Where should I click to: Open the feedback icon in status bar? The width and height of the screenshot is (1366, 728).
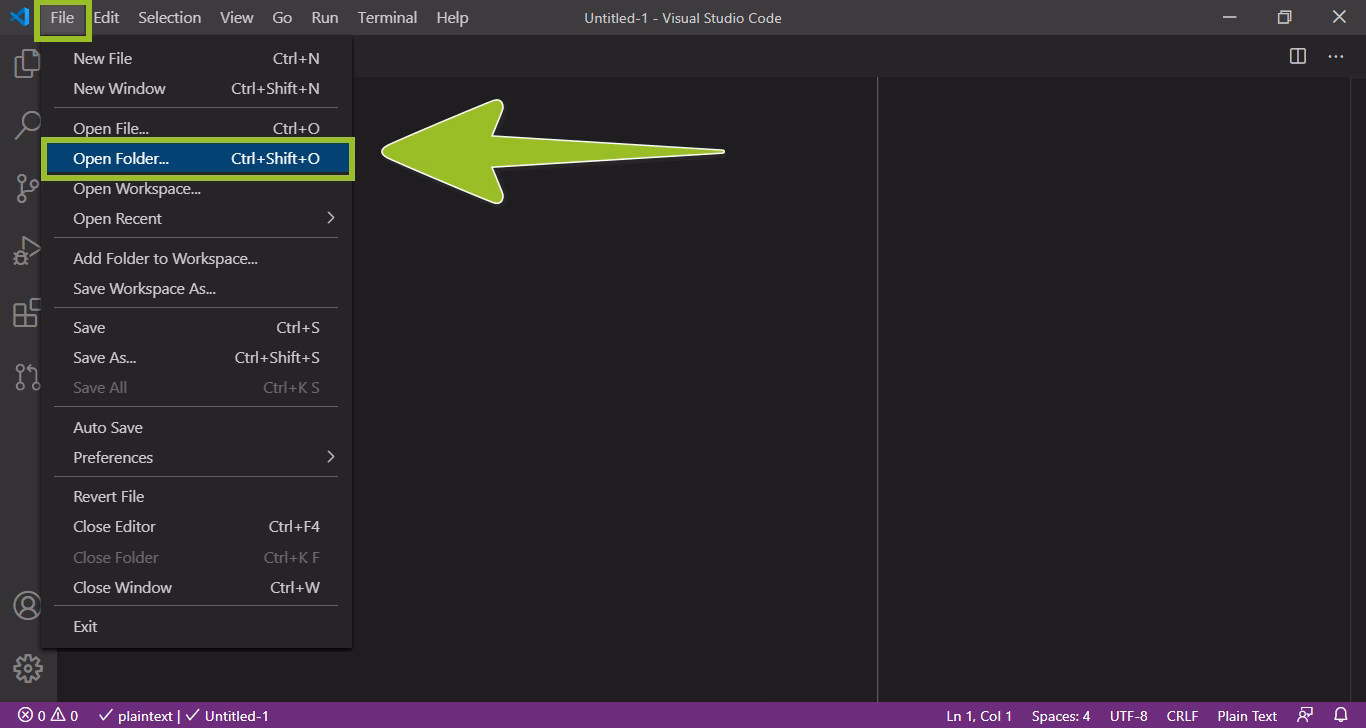pos(1305,715)
